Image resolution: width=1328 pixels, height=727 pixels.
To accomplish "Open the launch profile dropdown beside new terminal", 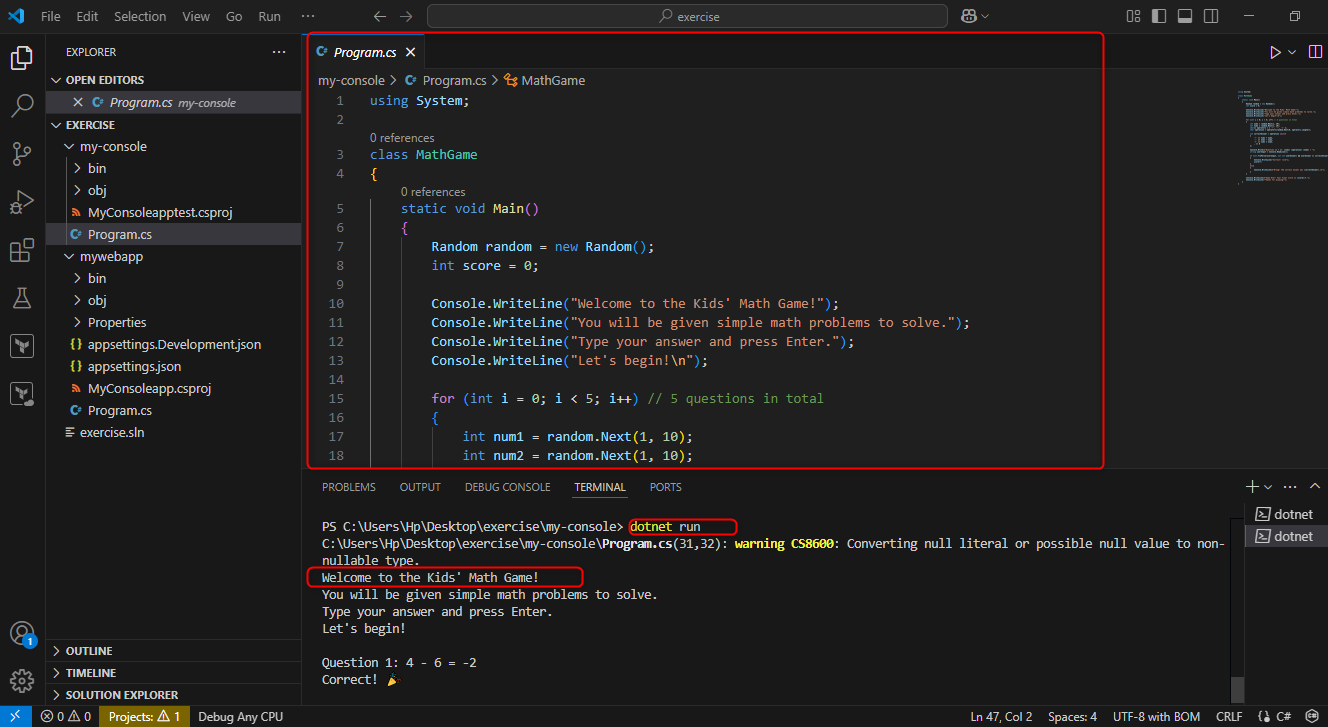I will 1268,487.
